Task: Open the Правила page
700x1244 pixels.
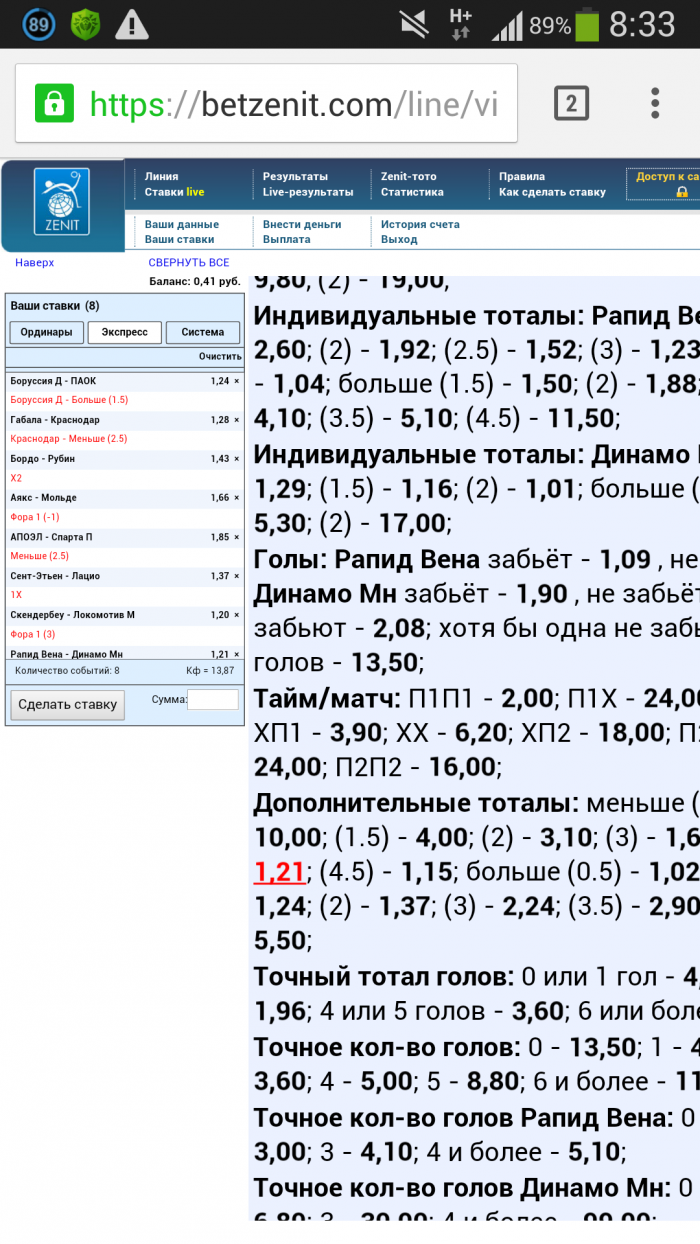Action: tap(522, 176)
